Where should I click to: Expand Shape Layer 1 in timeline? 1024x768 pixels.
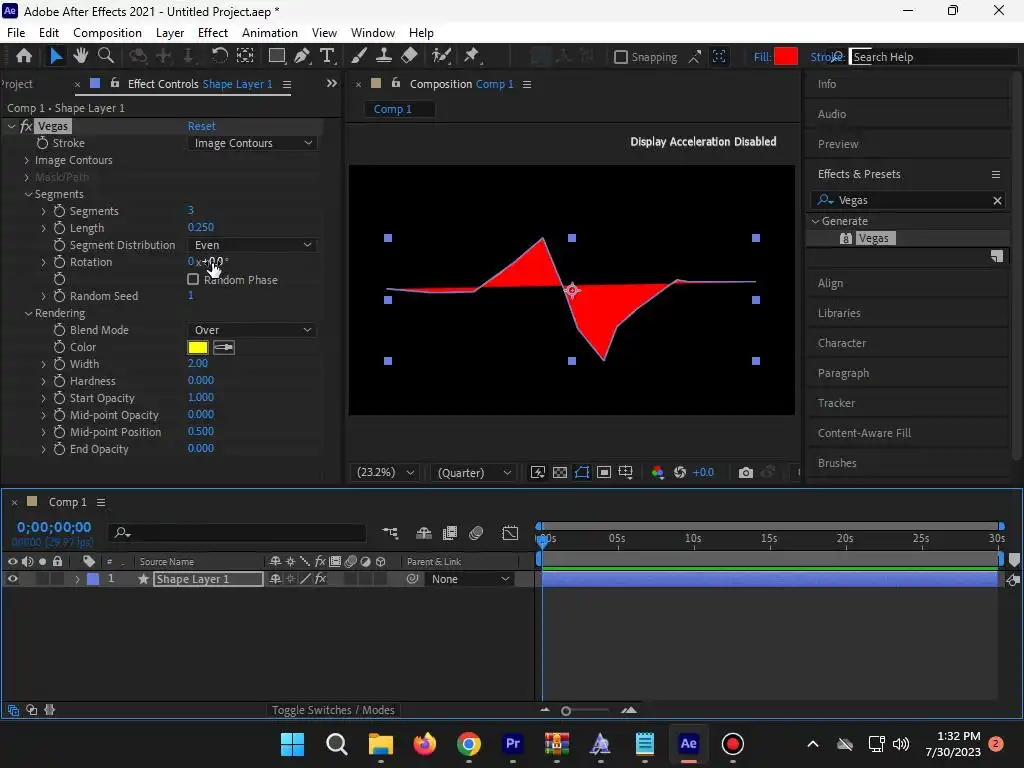77,579
